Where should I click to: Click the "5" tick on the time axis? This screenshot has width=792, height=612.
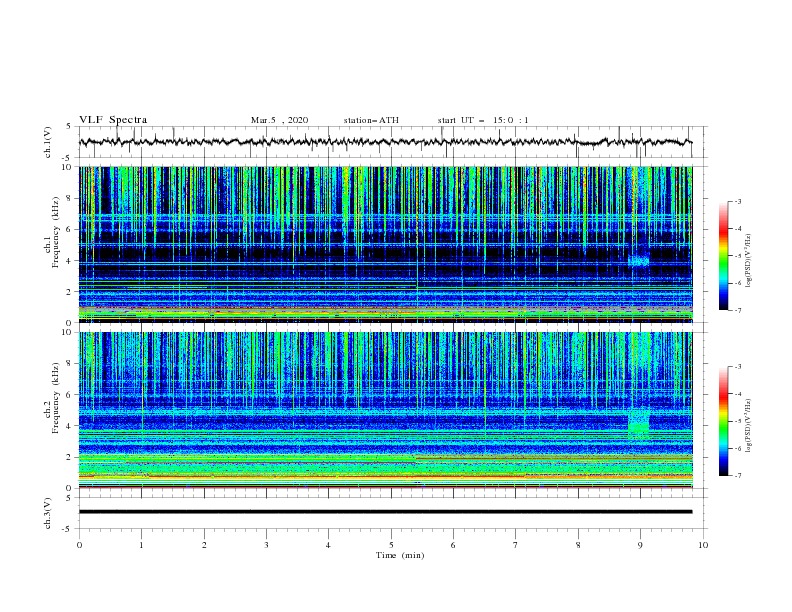click(x=391, y=545)
